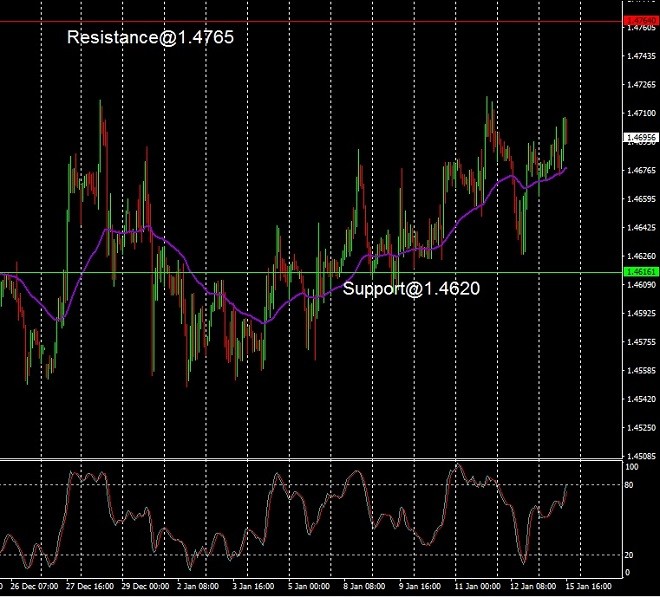Screen dimensions: 660x597
Task: Click the oscillator 80 level label
Action: (x=629, y=485)
